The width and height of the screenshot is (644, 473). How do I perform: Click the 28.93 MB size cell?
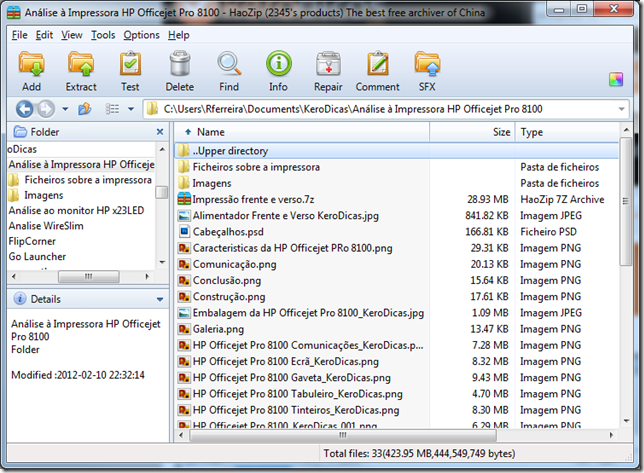pyautogui.click(x=488, y=200)
